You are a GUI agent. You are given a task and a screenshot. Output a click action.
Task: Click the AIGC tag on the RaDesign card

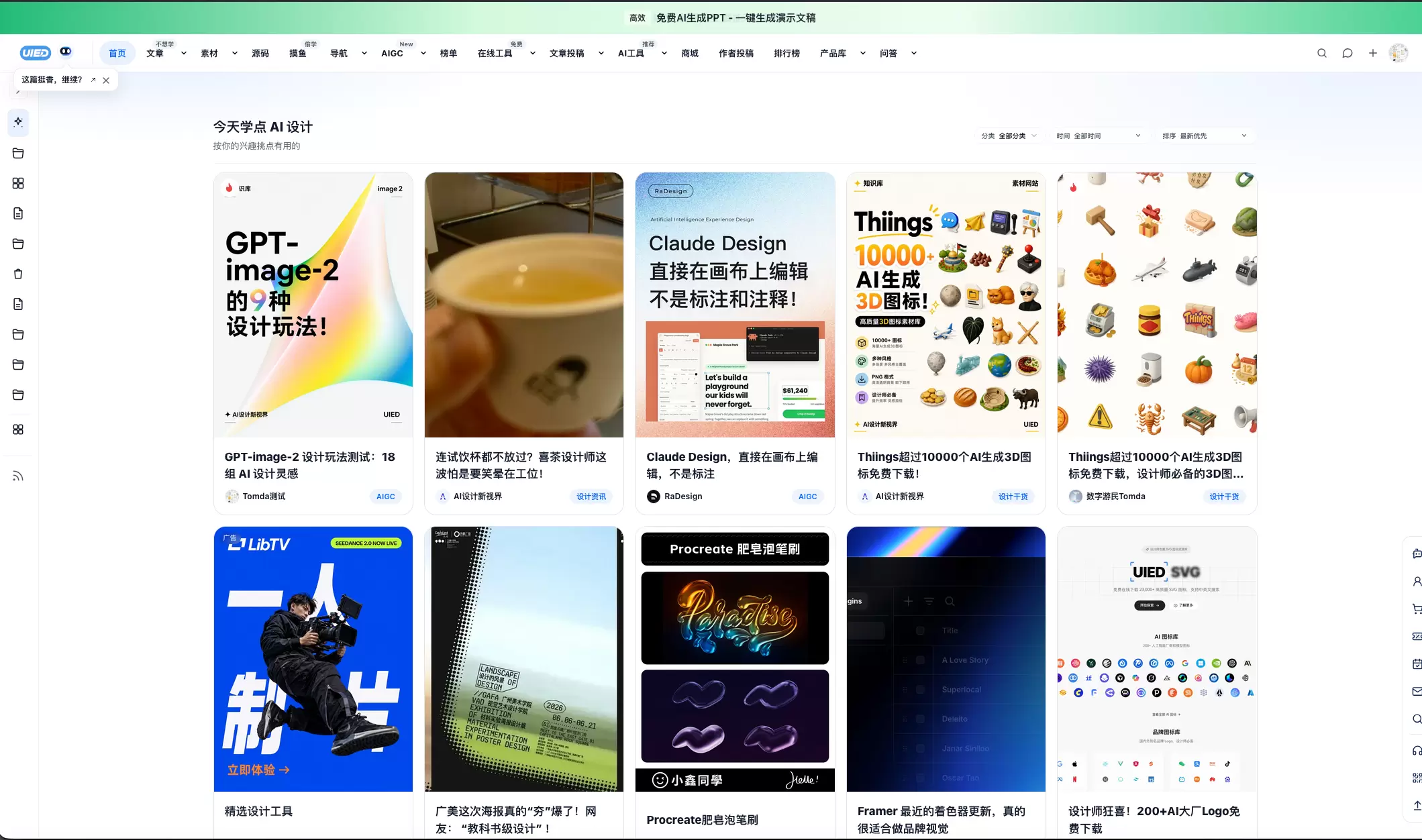[x=808, y=496]
